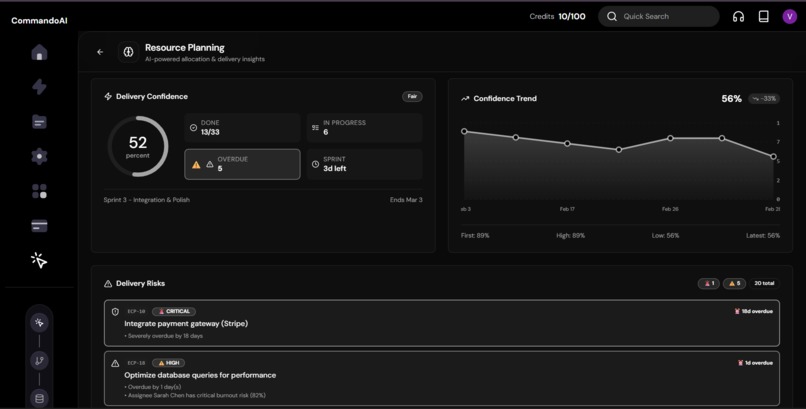Click the 52 percent progress ring
This screenshot has height=409, width=806.
pos(138,146)
